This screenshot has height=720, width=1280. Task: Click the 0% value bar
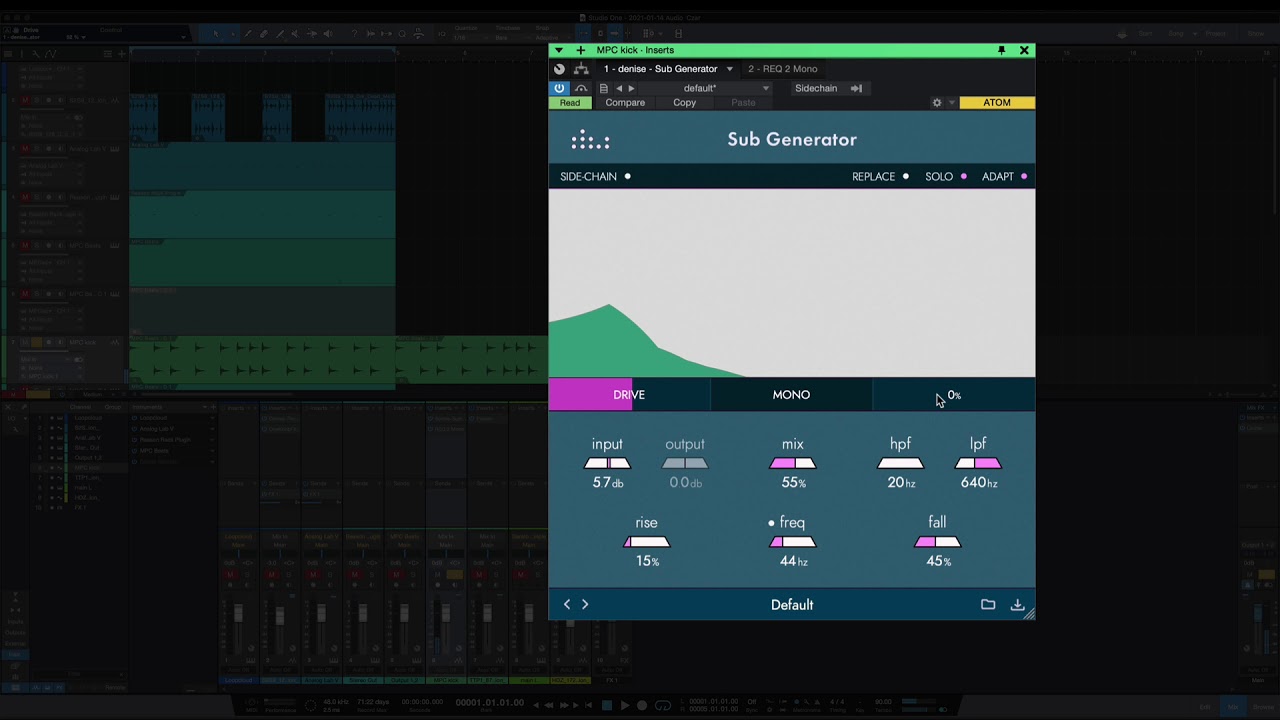(x=954, y=395)
